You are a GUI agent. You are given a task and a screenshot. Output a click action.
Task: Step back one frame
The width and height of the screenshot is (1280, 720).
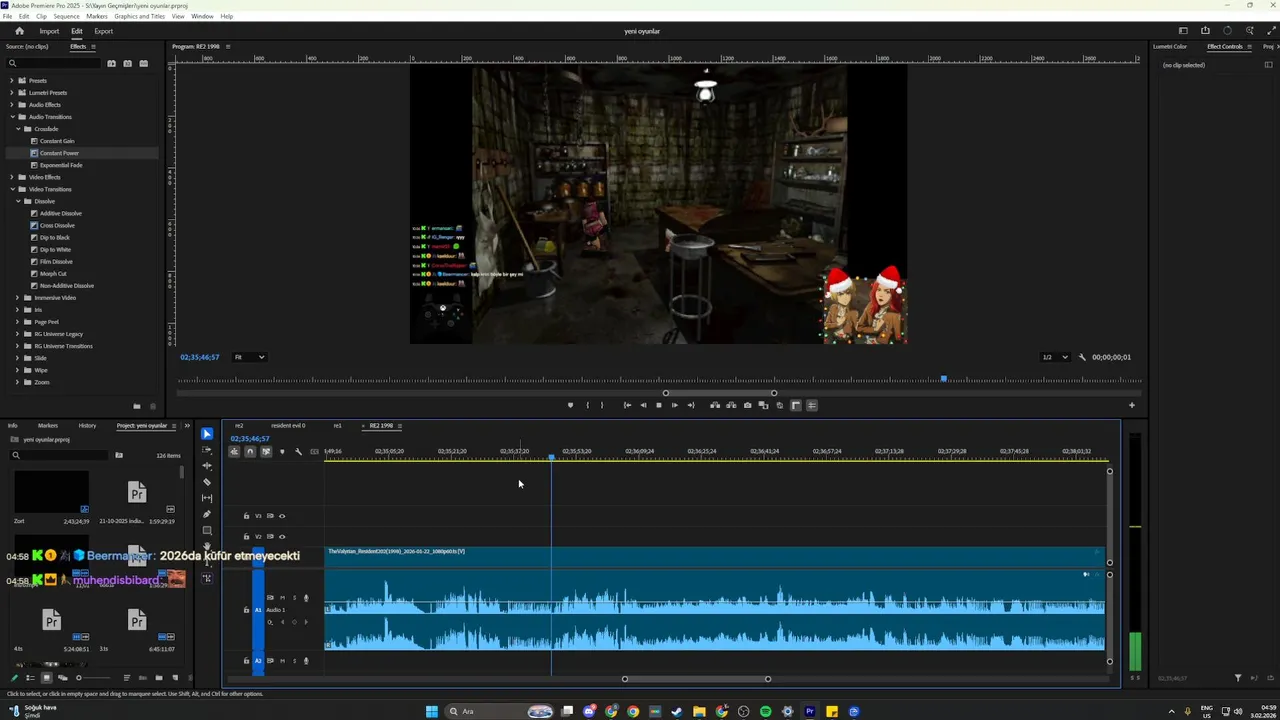pos(643,405)
